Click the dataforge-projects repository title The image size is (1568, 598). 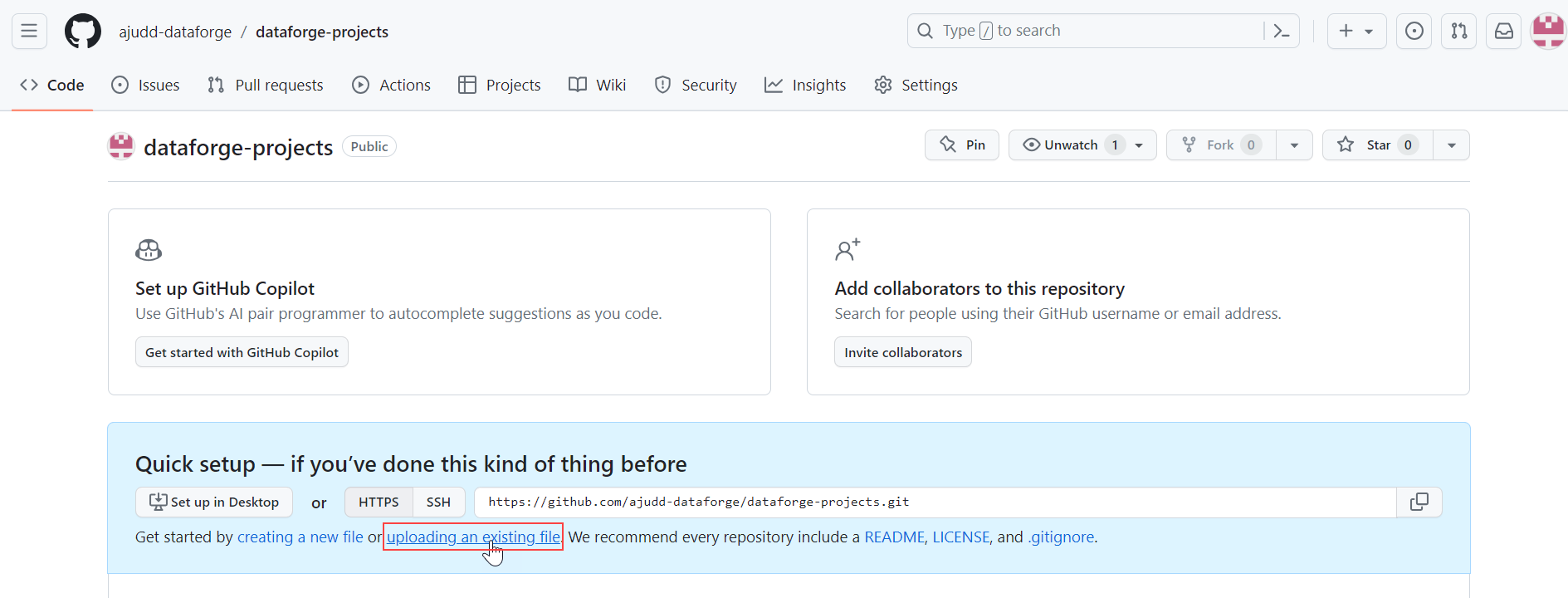click(238, 147)
